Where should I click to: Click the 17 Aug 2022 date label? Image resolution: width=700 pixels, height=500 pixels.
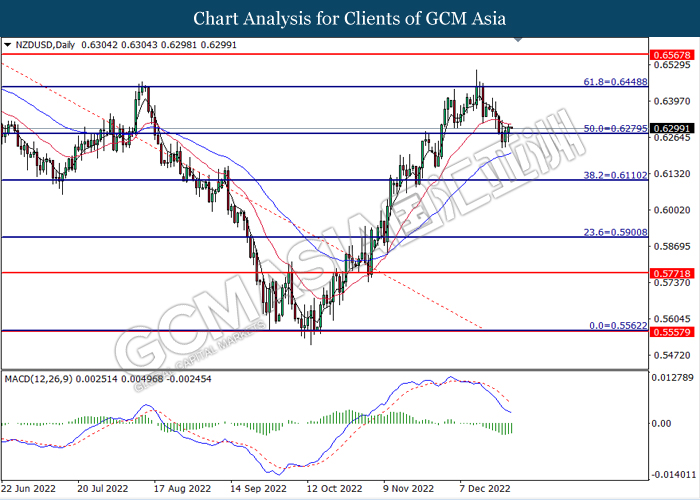(182, 489)
